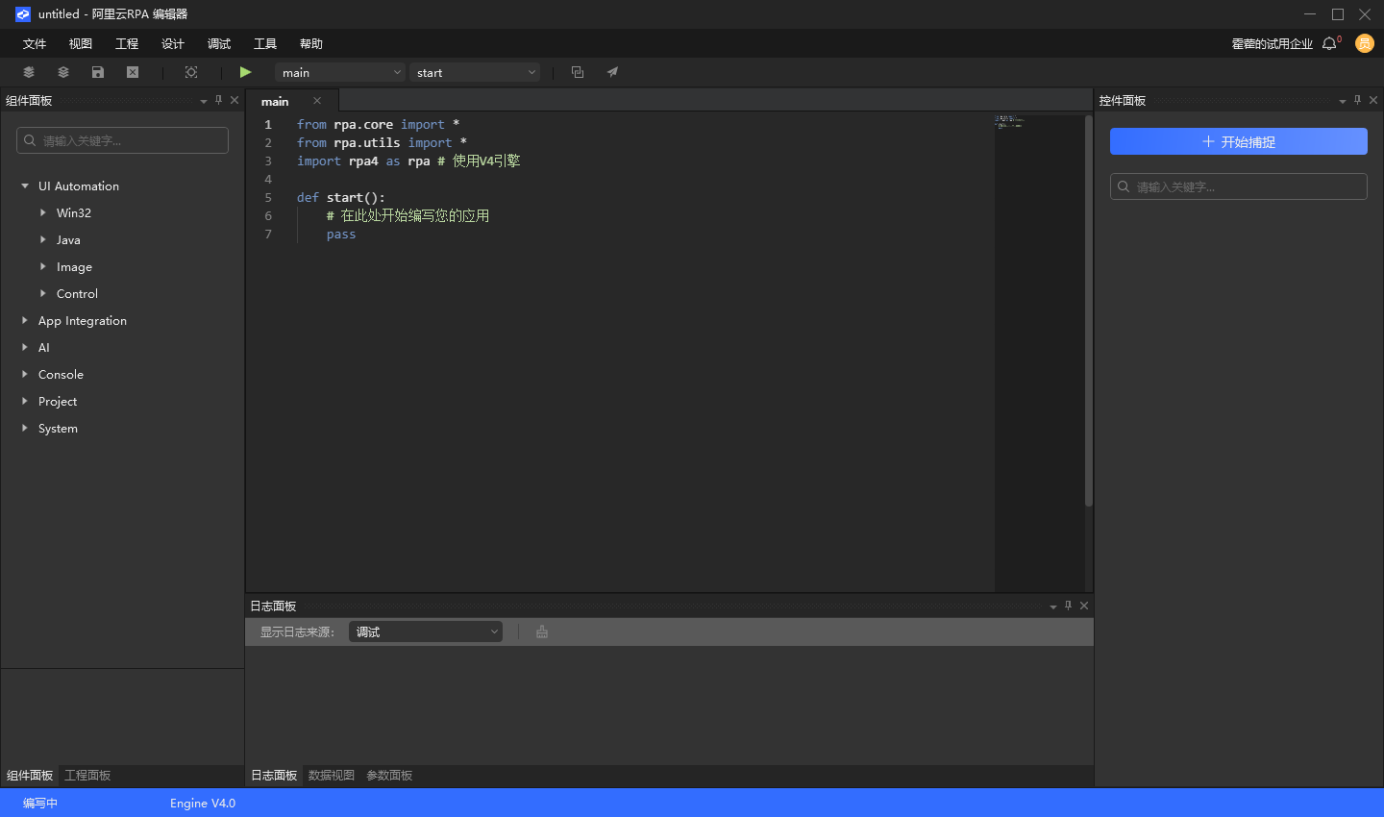1384x817 pixels.
Task: Open the main file dropdown in toolbar
Action: (340, 72)
